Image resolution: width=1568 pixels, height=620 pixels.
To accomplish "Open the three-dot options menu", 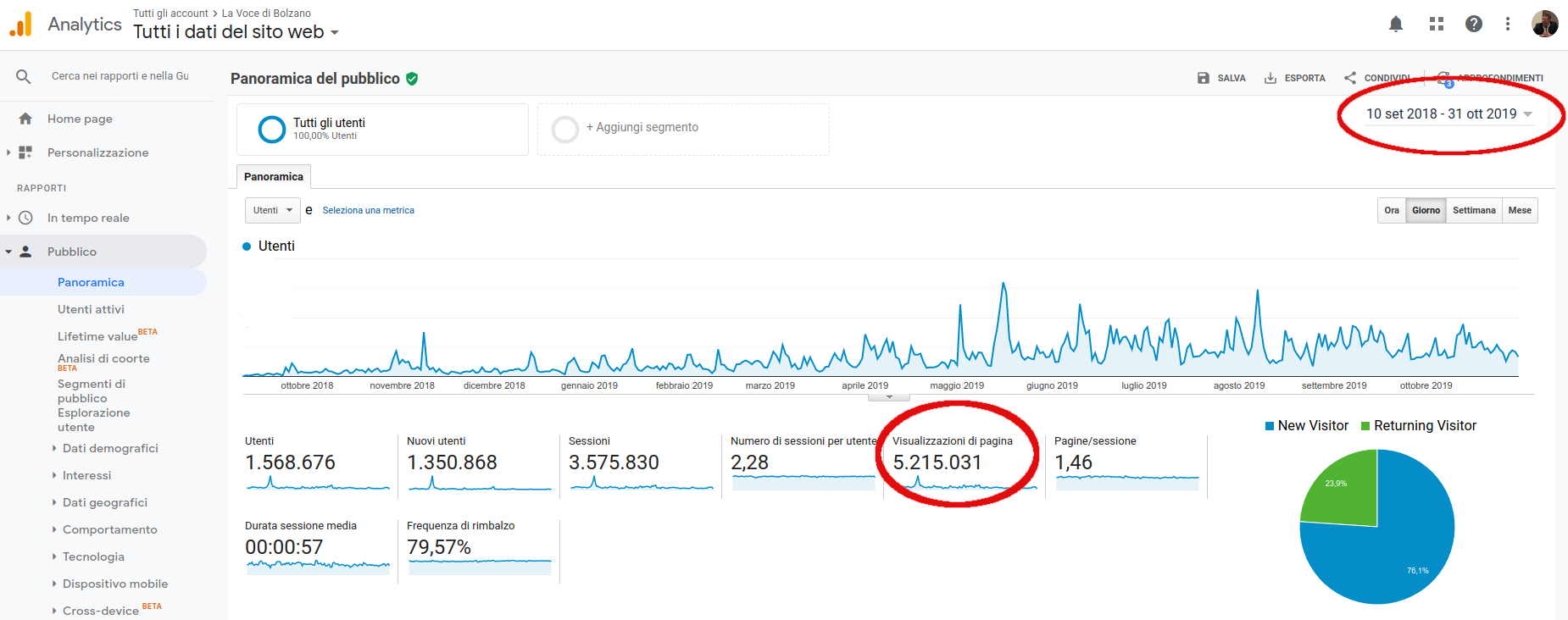I will [x=1507, y=24].
